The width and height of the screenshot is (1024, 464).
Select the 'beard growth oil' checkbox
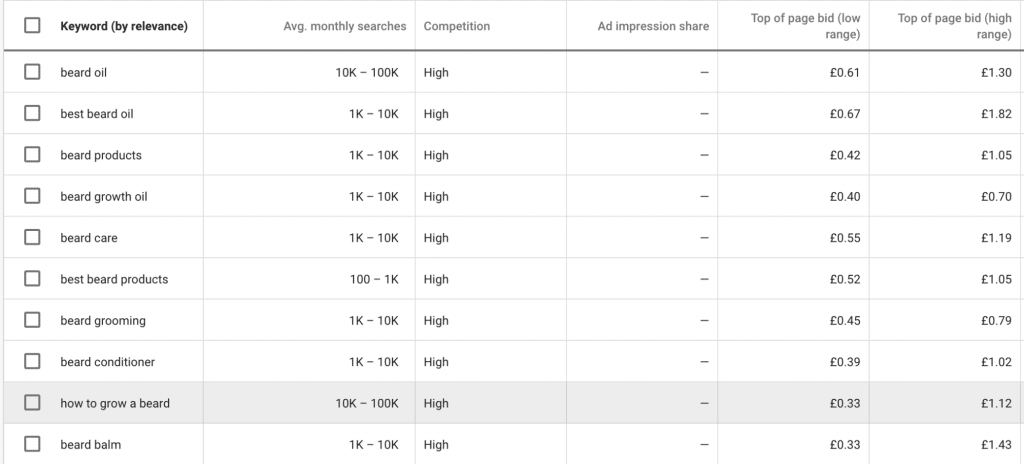pyautogui.click(x=32, y=197)
